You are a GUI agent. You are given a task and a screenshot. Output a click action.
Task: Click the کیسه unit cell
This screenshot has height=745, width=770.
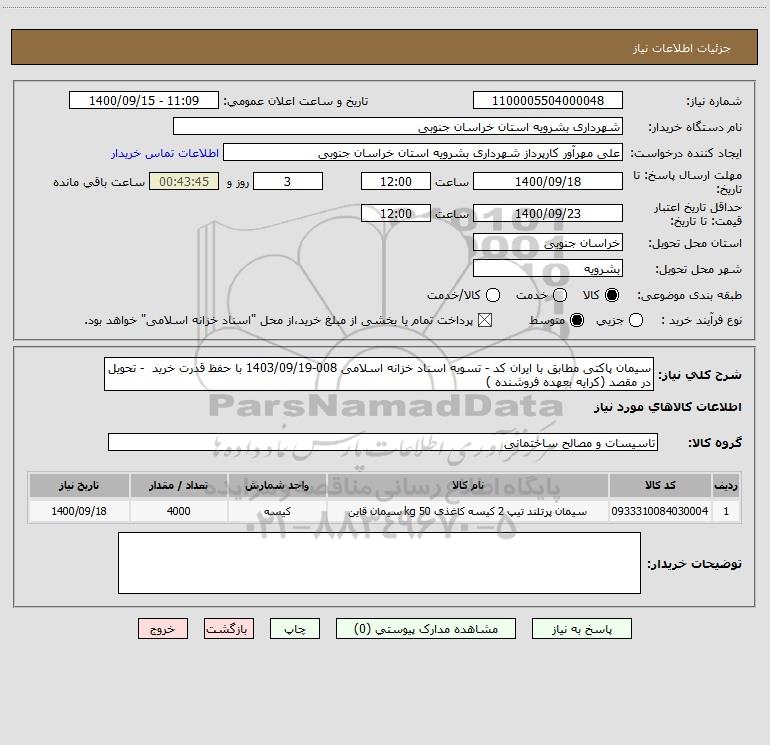coord(277,511)
